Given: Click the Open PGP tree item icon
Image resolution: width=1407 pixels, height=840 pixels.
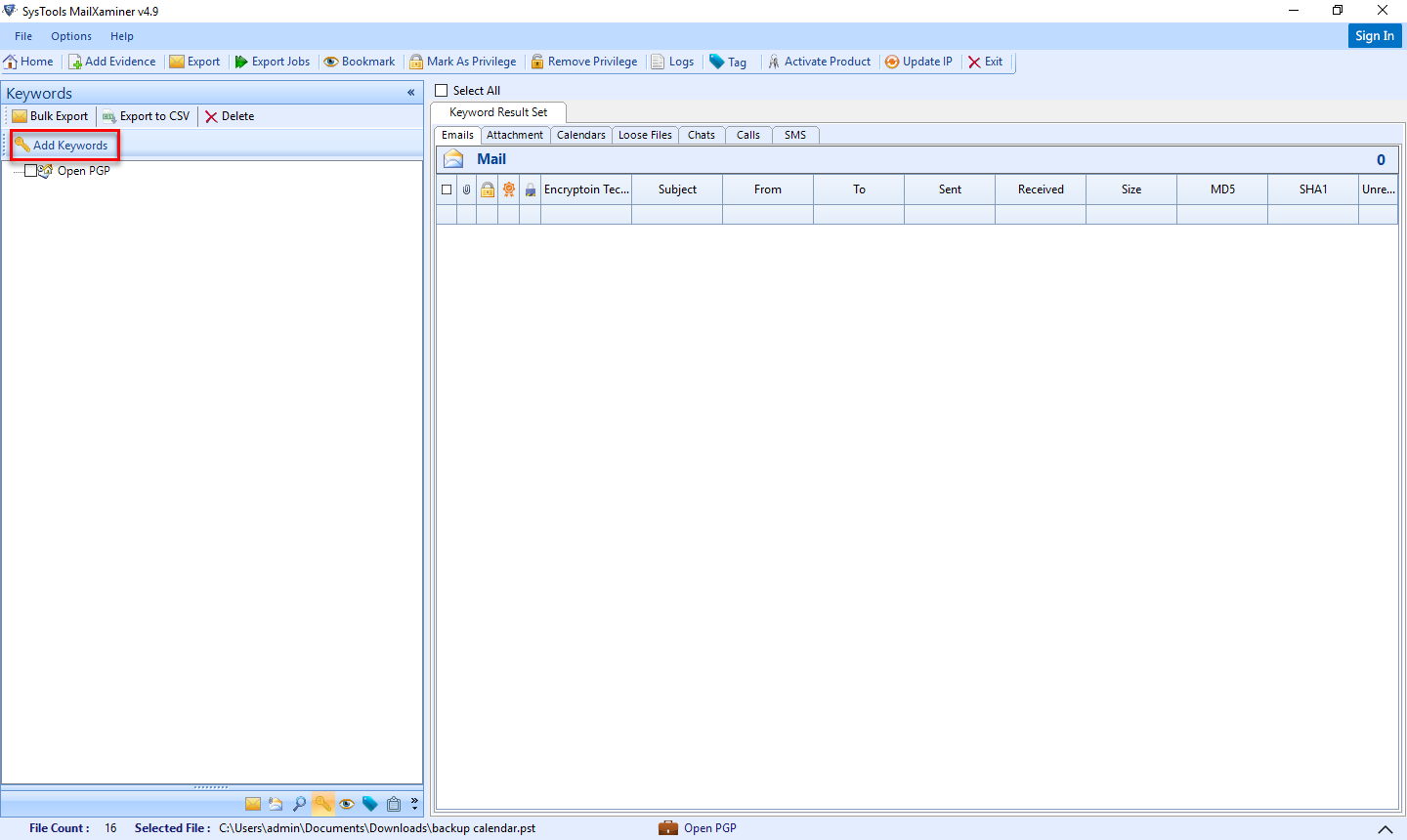Looking at the screenshot, I should click(x=46, y=171).
